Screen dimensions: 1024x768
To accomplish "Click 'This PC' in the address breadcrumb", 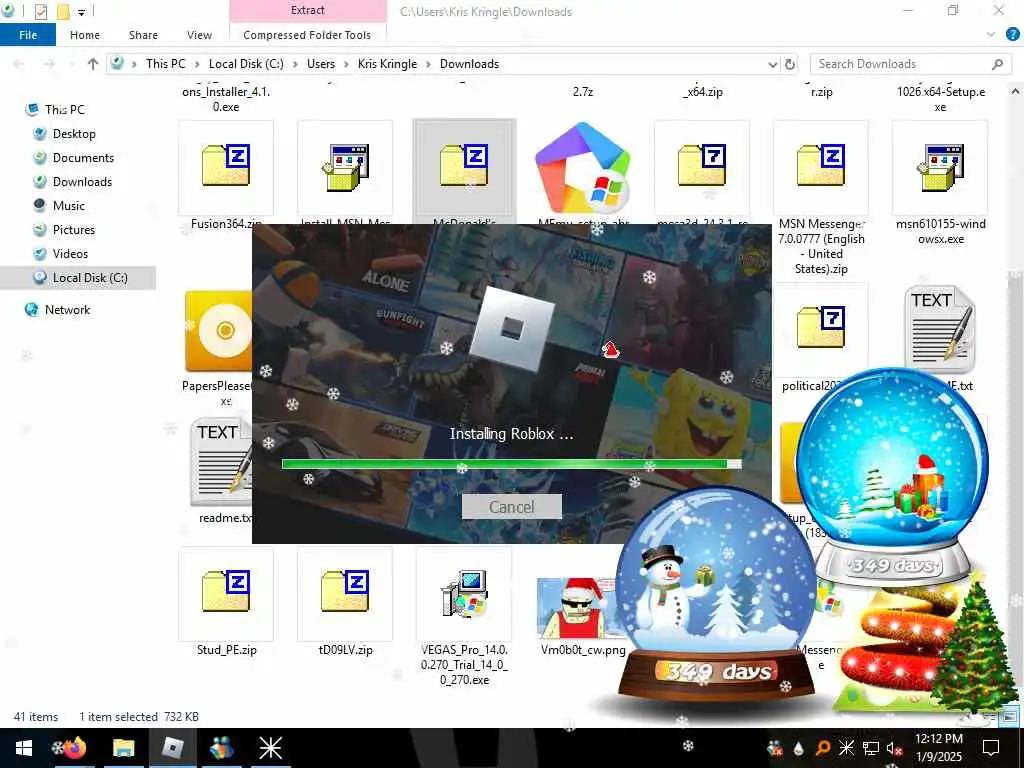I will coord(166,64).
